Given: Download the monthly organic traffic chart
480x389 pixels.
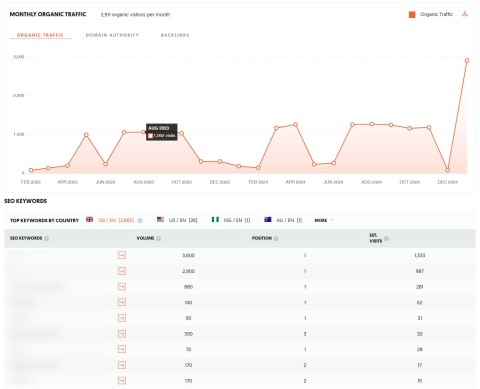Looking at the screenshot, I should tap(465, 14).
